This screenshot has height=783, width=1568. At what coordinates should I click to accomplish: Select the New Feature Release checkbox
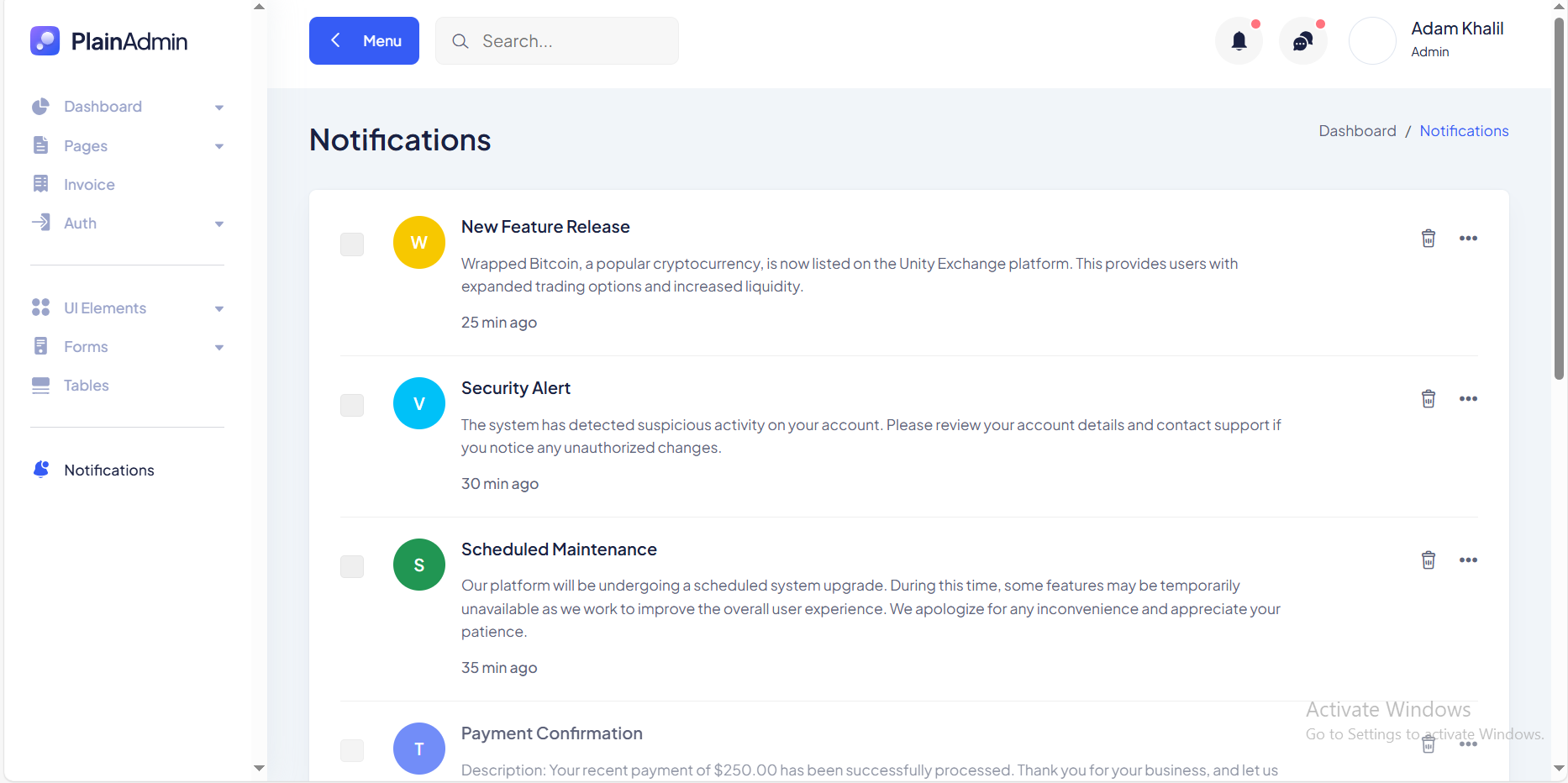352,244
